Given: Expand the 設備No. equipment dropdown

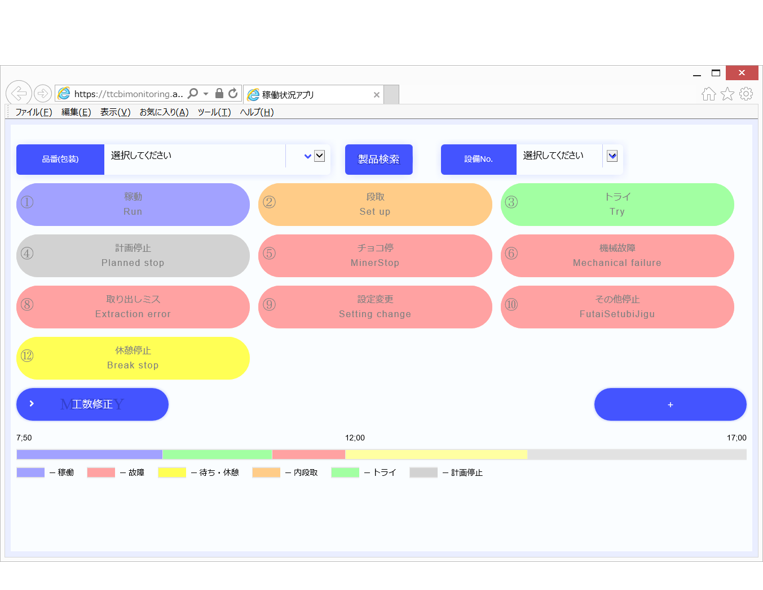Looking at the screenshot, I should point(612,156).
